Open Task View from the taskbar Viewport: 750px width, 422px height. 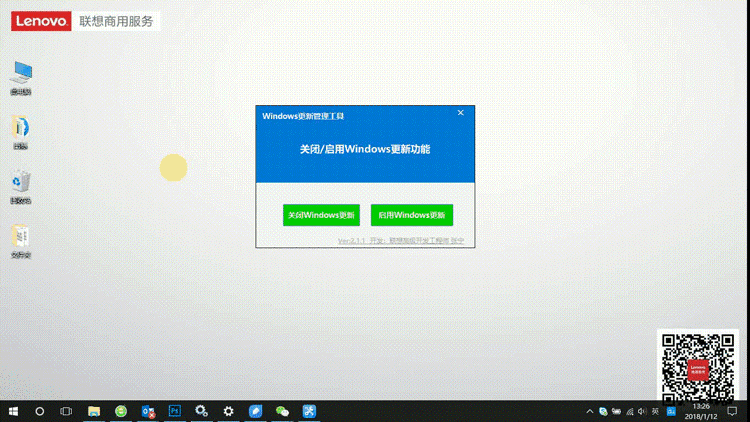(x=66, y=411)
